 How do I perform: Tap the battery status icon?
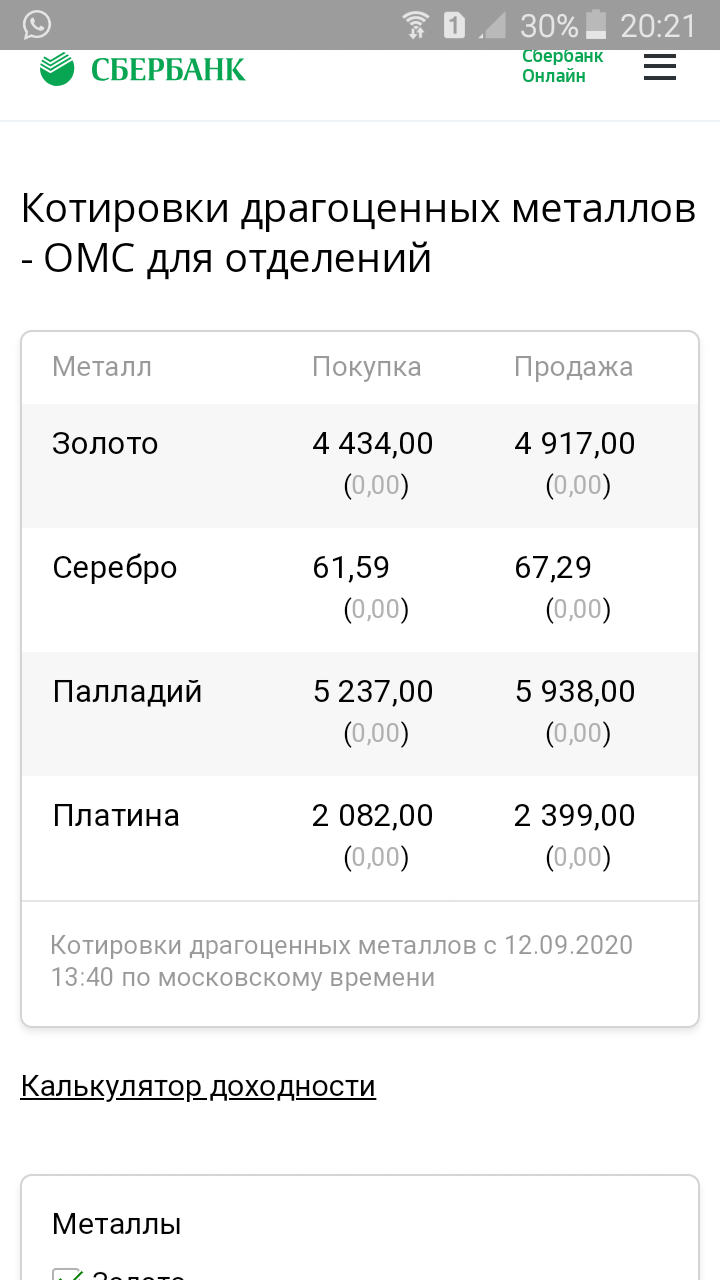[596, 24]
